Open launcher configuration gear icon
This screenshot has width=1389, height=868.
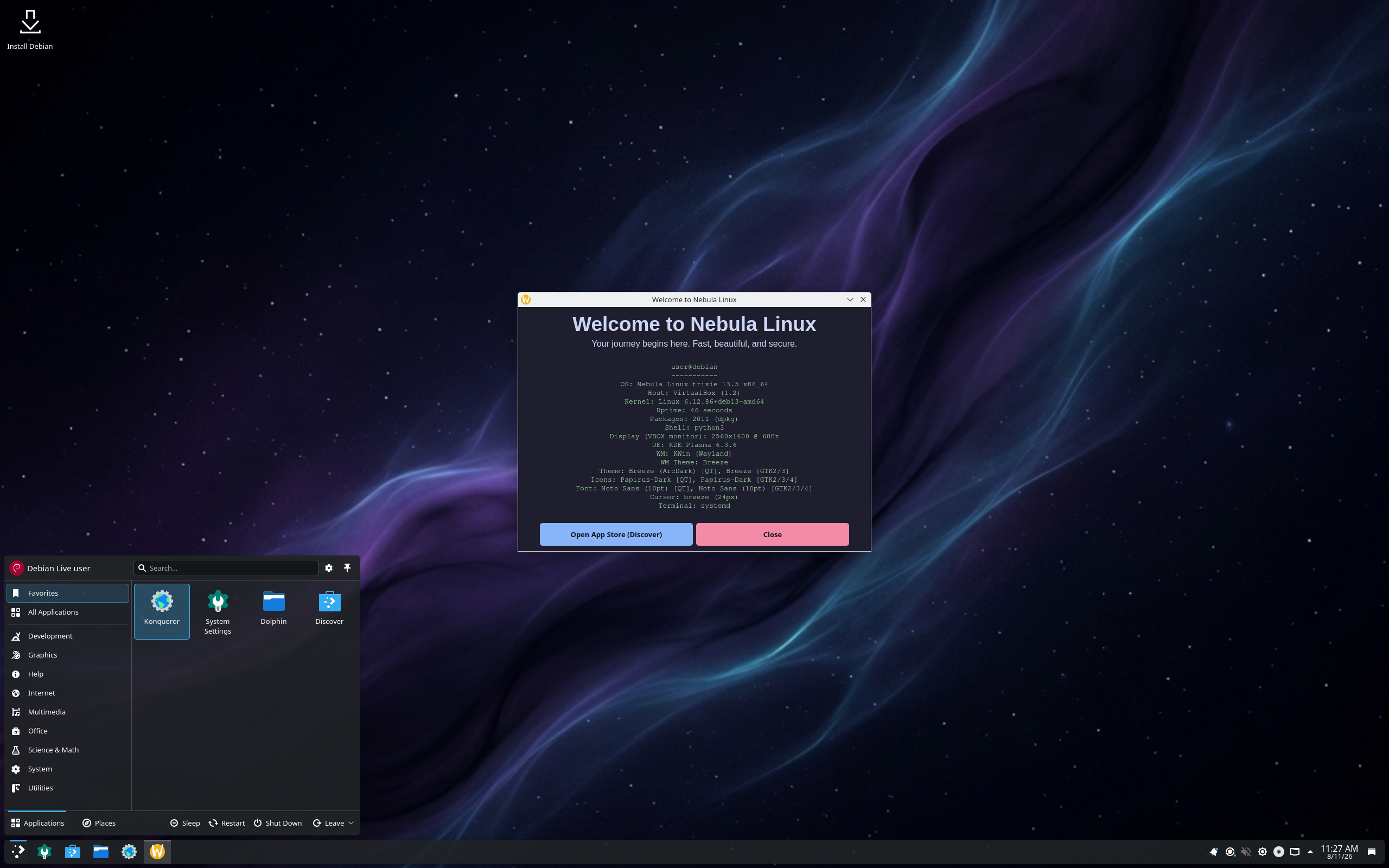coord(329,568)
